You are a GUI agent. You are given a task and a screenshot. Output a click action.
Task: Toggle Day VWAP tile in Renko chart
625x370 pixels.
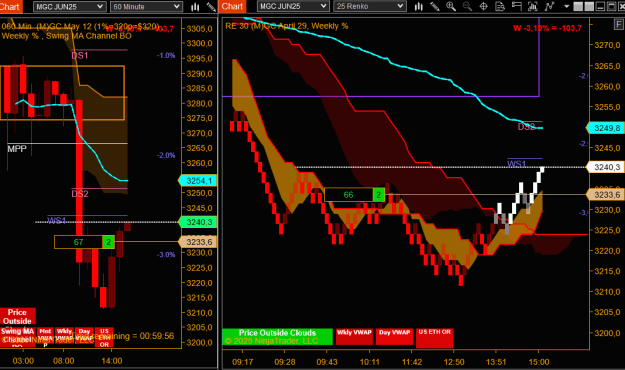394,337
